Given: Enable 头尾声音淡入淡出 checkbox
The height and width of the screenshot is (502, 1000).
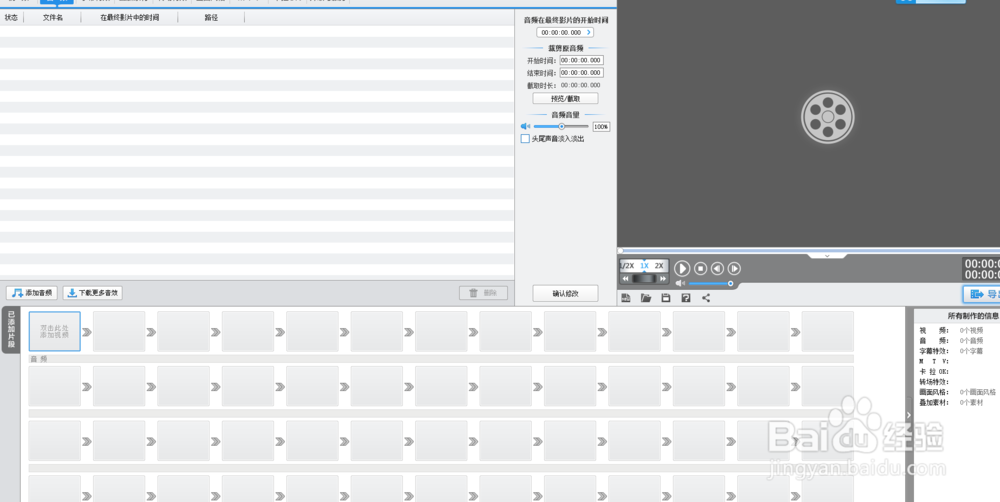Looking at the screenshot, I should coord(525,139).
